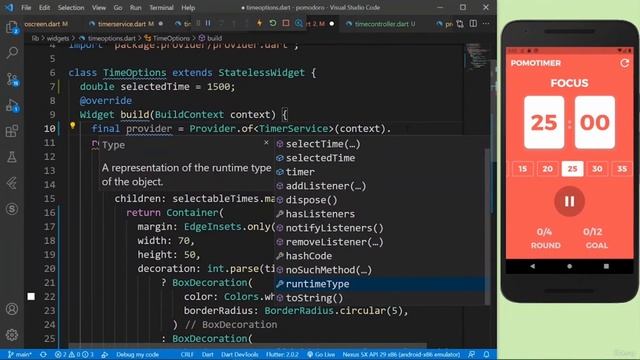Screen dimensions: 640x360
Task: Click Flutter hot reload lightning icon
Action: point(259,23)
